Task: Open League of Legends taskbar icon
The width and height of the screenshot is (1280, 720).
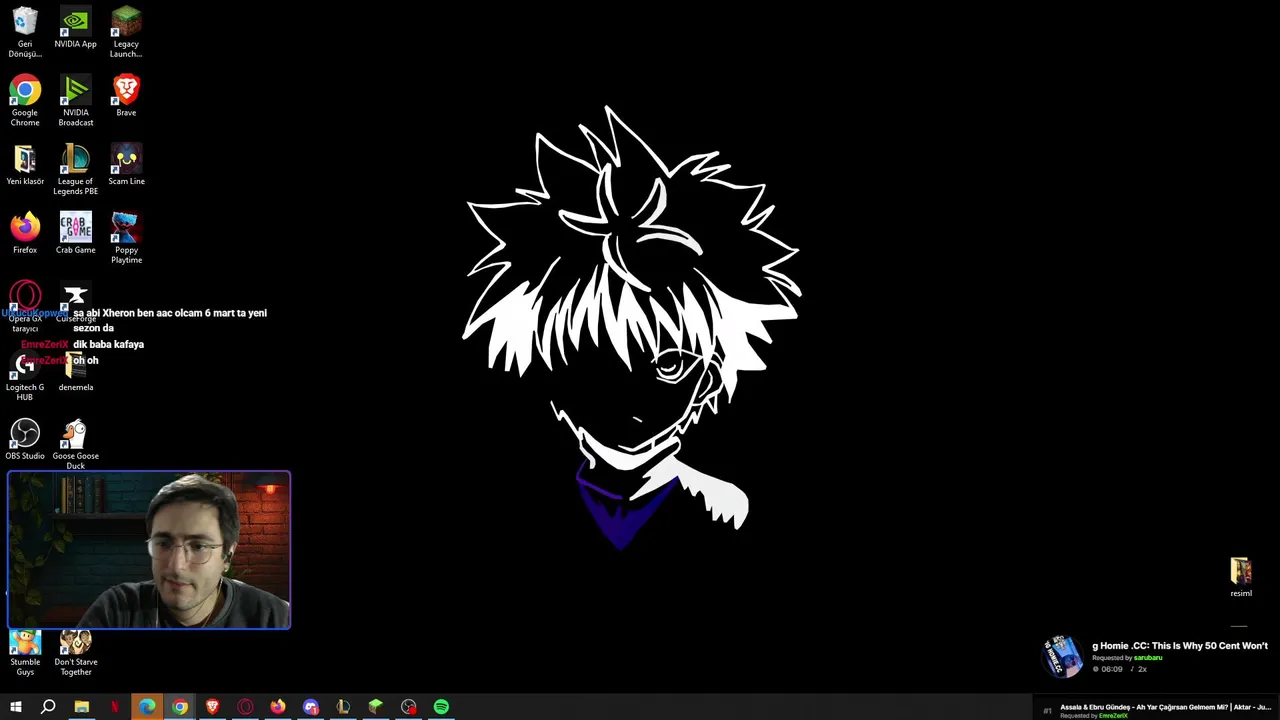Action: click(343, 707)
